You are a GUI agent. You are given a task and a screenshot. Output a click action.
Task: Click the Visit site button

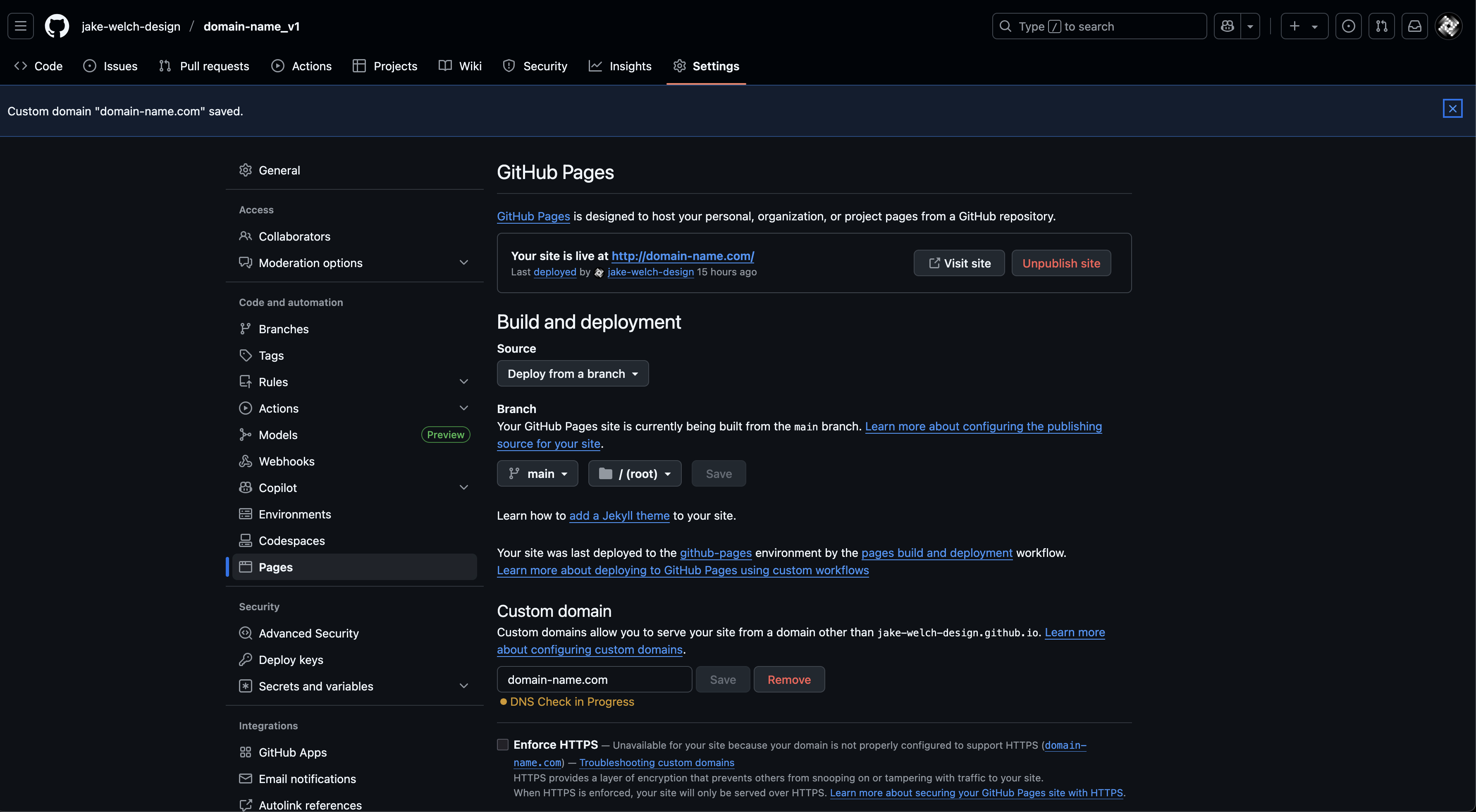pos(959,263)
